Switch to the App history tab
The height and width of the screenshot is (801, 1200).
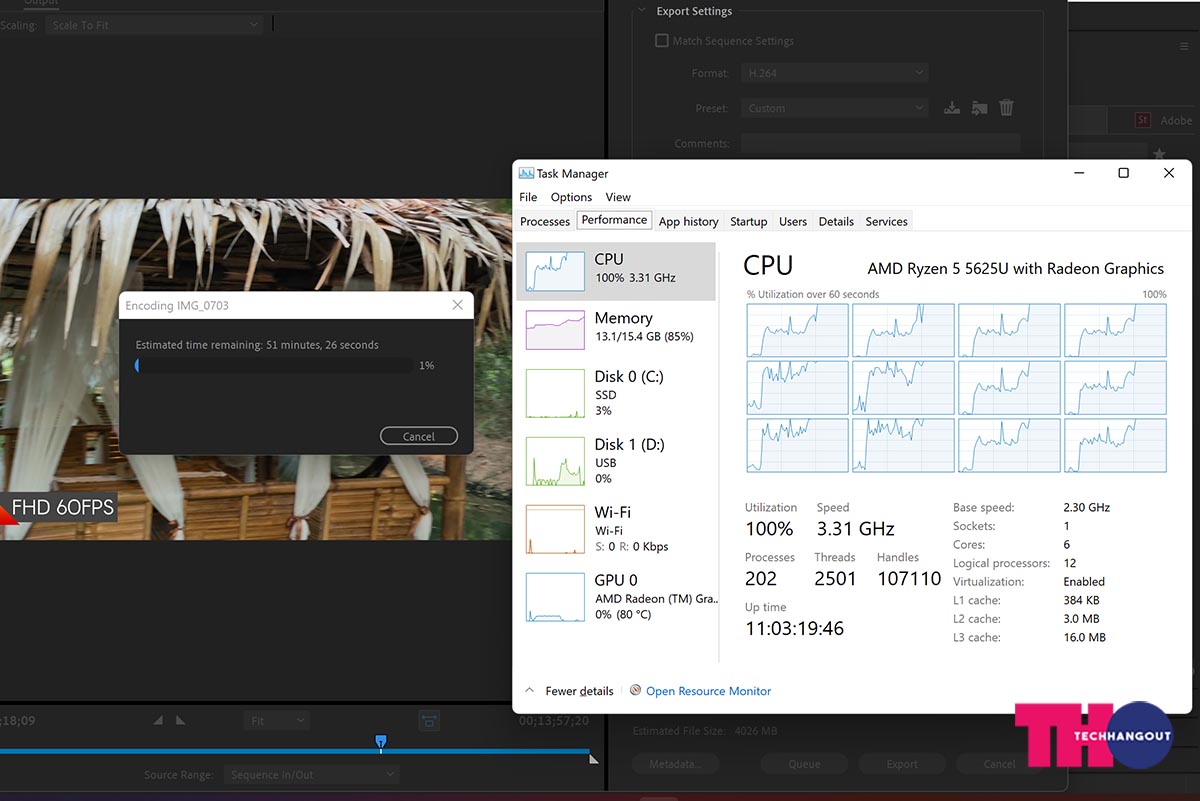pyautogui.click(x=688, y=221)
